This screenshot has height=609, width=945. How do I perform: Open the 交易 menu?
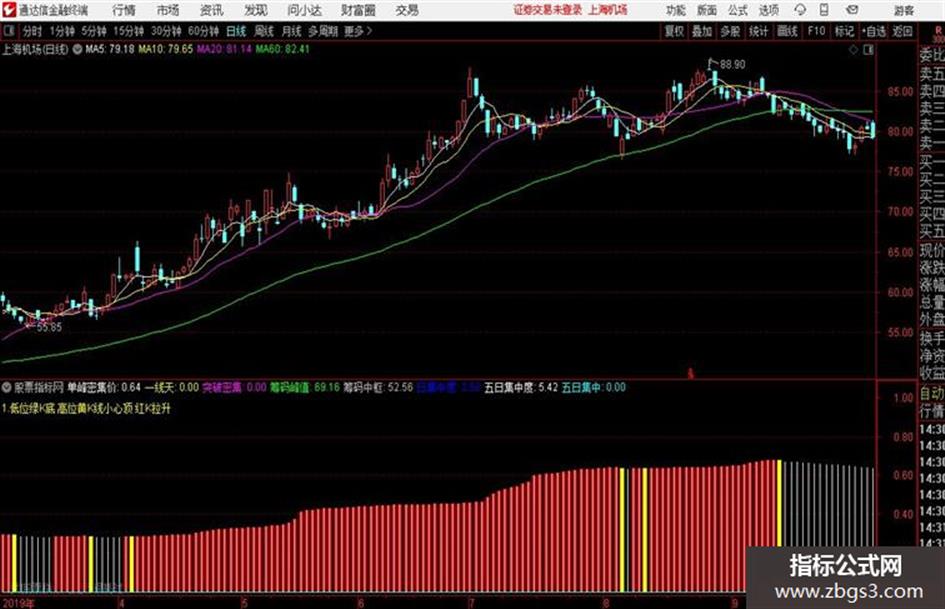coord(407,10)
